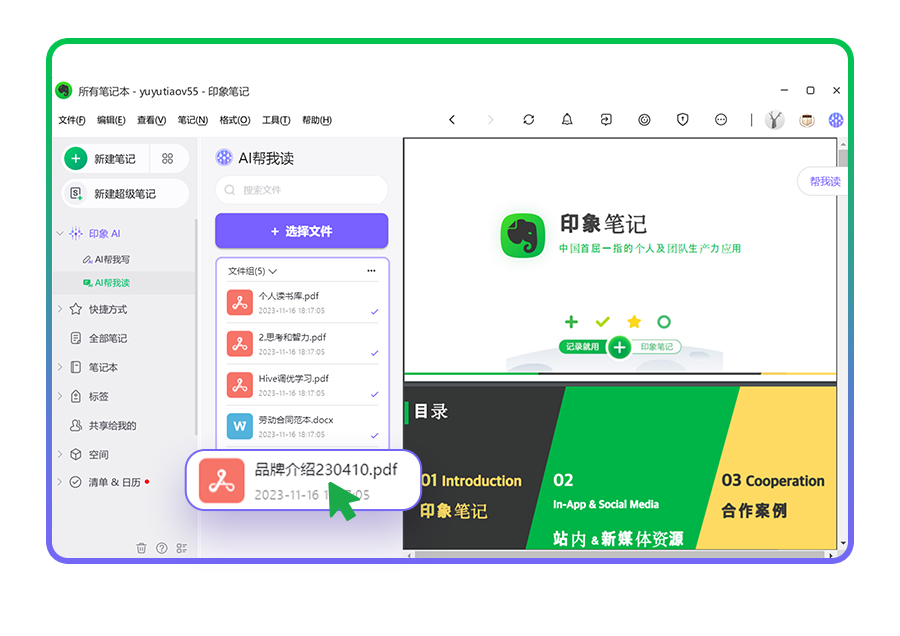This screenshot has width=900, height=636.
Task: Click the purple AI icon in toolbar
Action: 836,120
